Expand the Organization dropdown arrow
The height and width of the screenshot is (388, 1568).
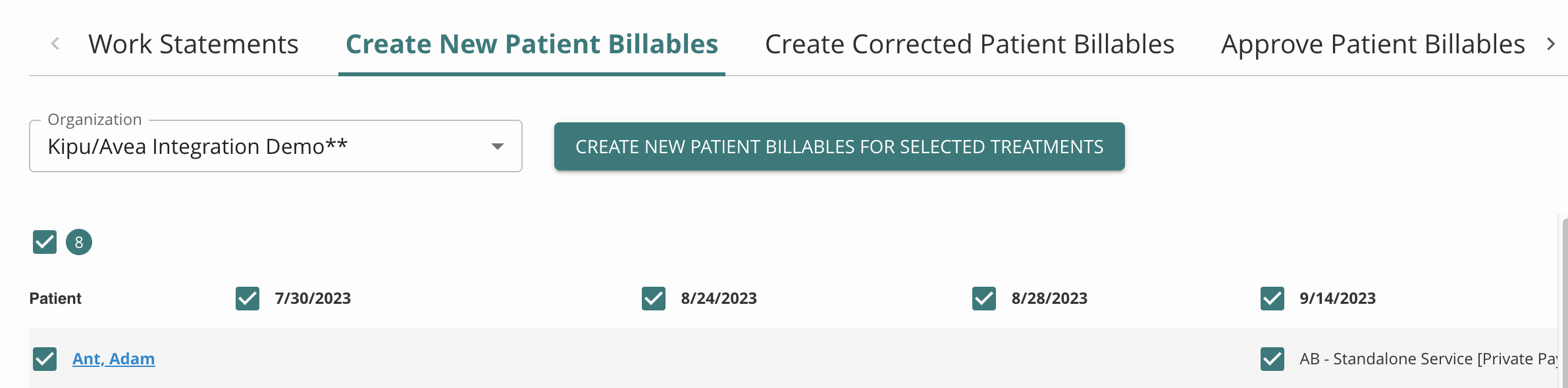click(498, 146)
